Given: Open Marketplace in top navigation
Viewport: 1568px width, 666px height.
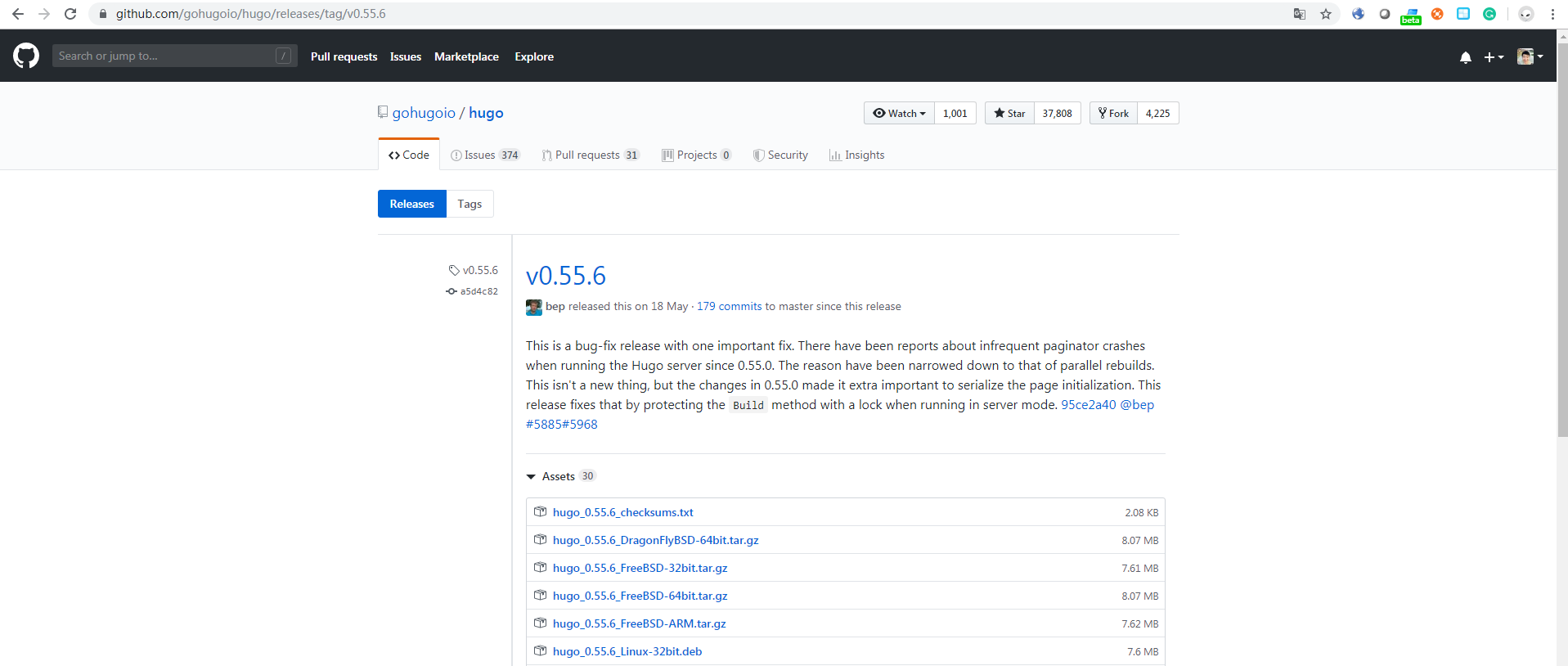Looking at the screenshot, I should click(466, 56).
